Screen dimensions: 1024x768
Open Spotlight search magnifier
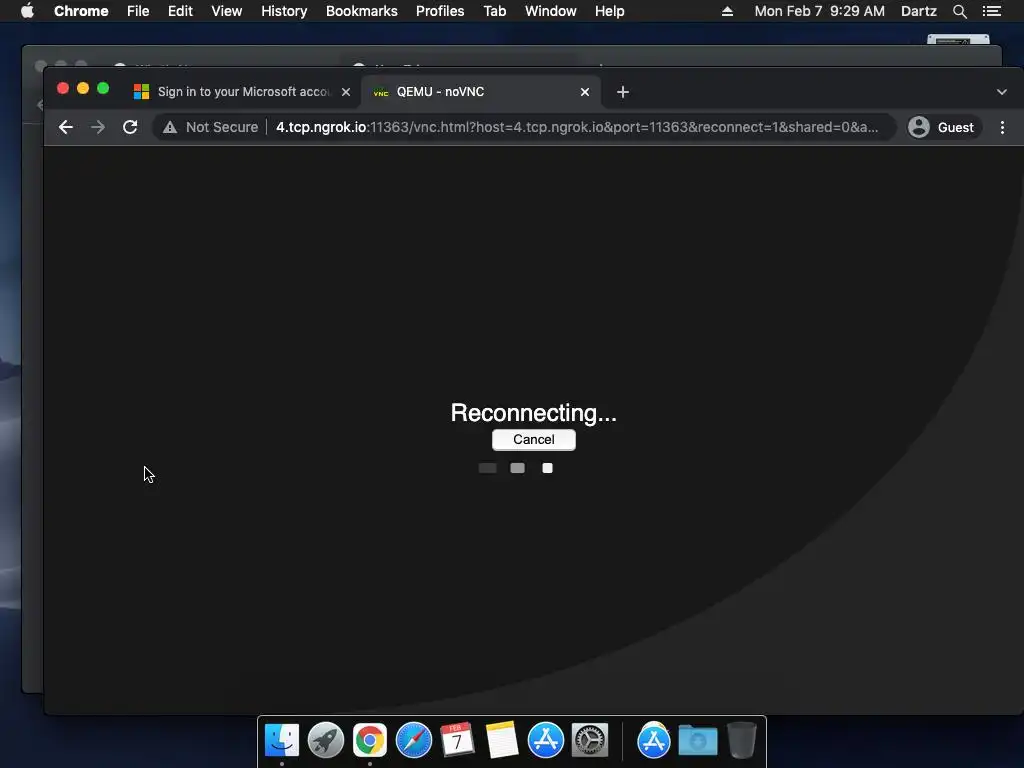tap(959, 11)
